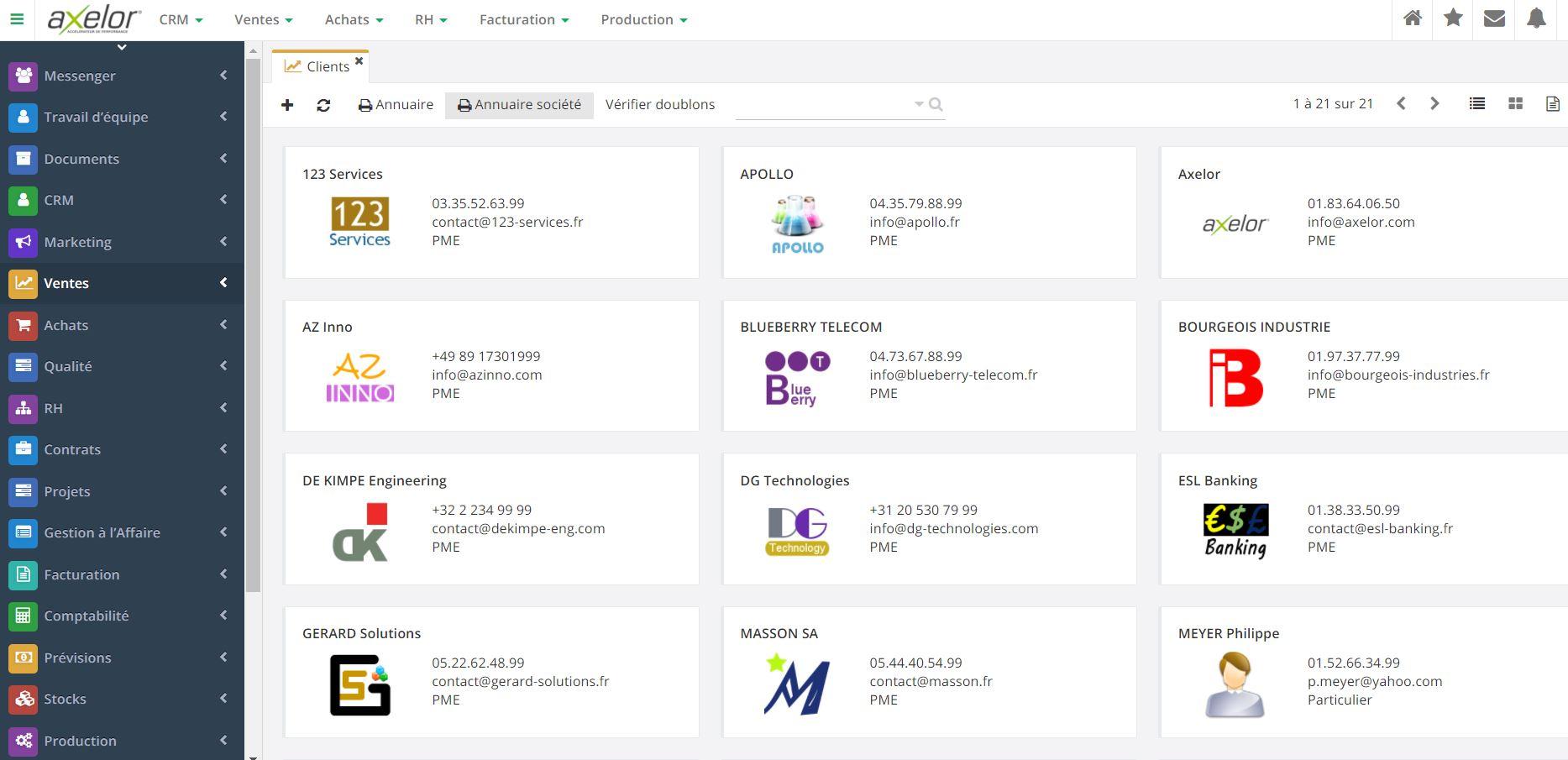
Task: Open the Home icon in top bar
Action: pyautogui.click(x=1413, y=18)
